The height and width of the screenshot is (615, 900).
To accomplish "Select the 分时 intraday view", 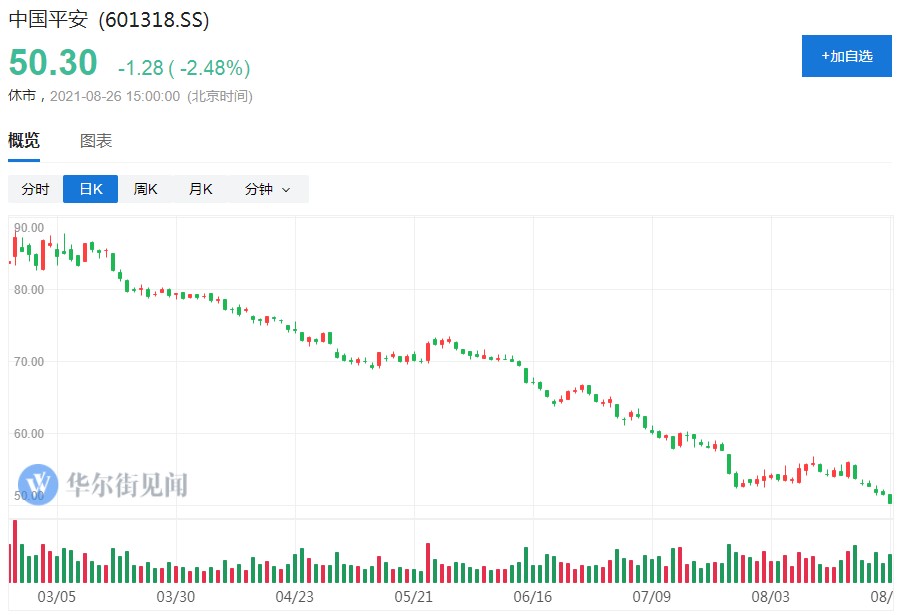I will (35, 189).
